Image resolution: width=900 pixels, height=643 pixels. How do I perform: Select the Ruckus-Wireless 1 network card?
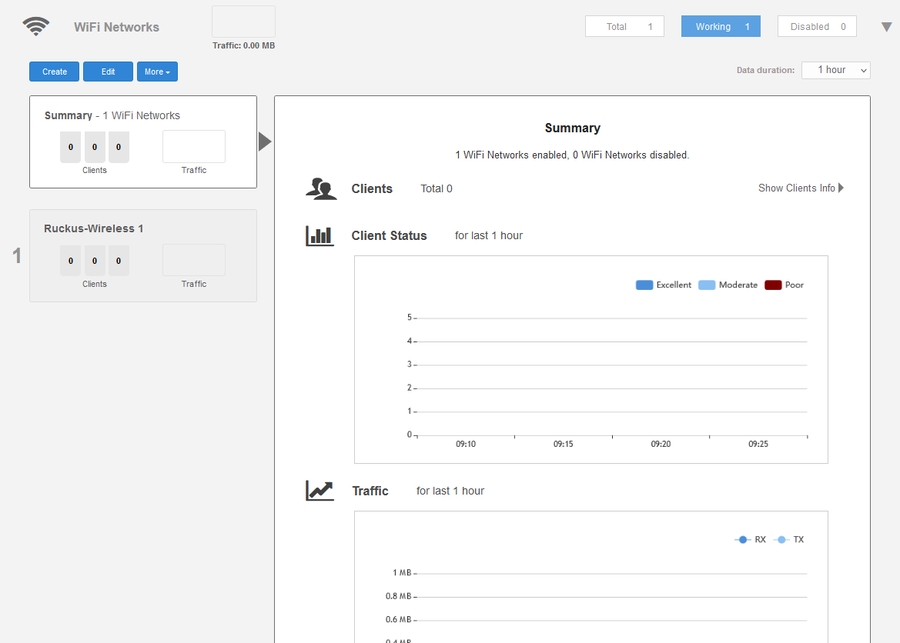click(143, 255)
